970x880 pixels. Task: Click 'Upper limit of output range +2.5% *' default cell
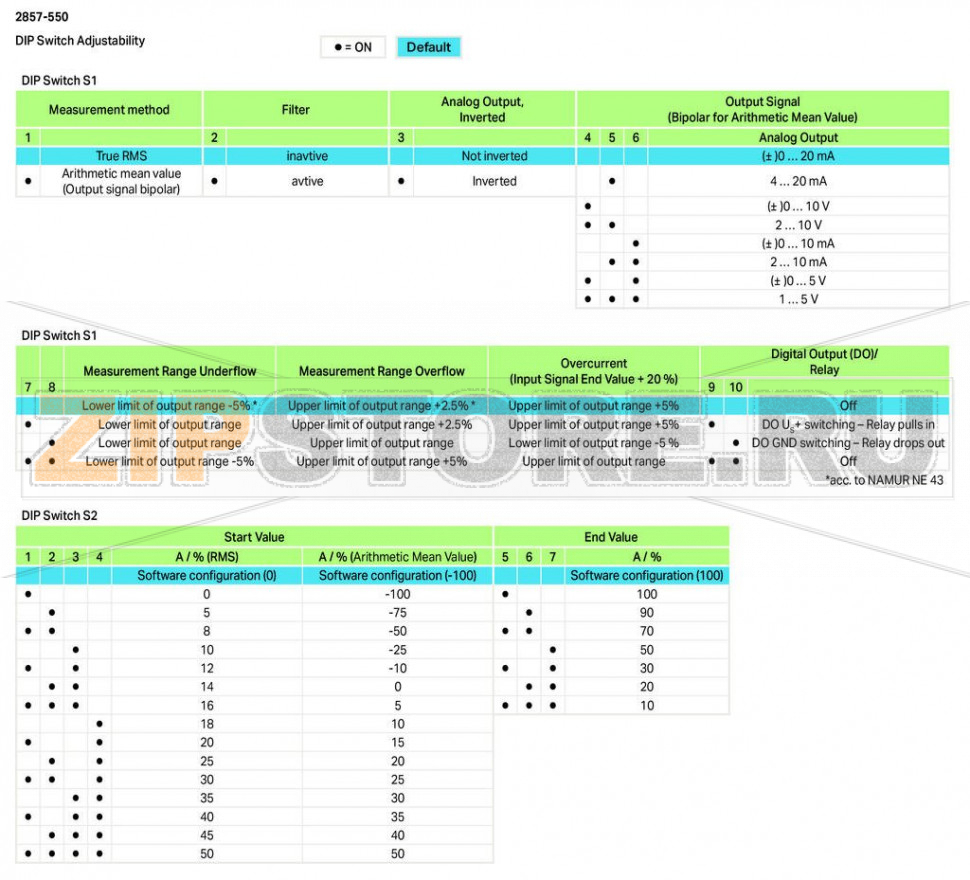click(x=382, y=406)
